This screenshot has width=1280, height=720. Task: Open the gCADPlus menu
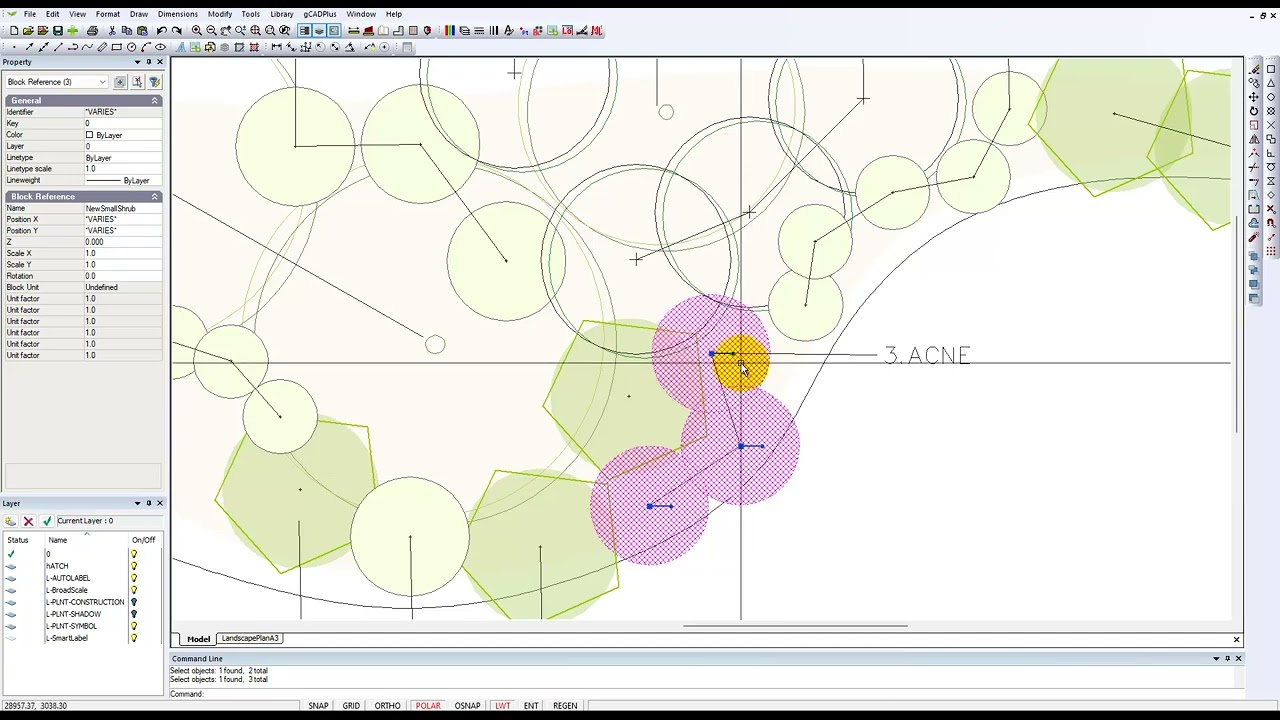pyautogui.click(x=320, y=14)
